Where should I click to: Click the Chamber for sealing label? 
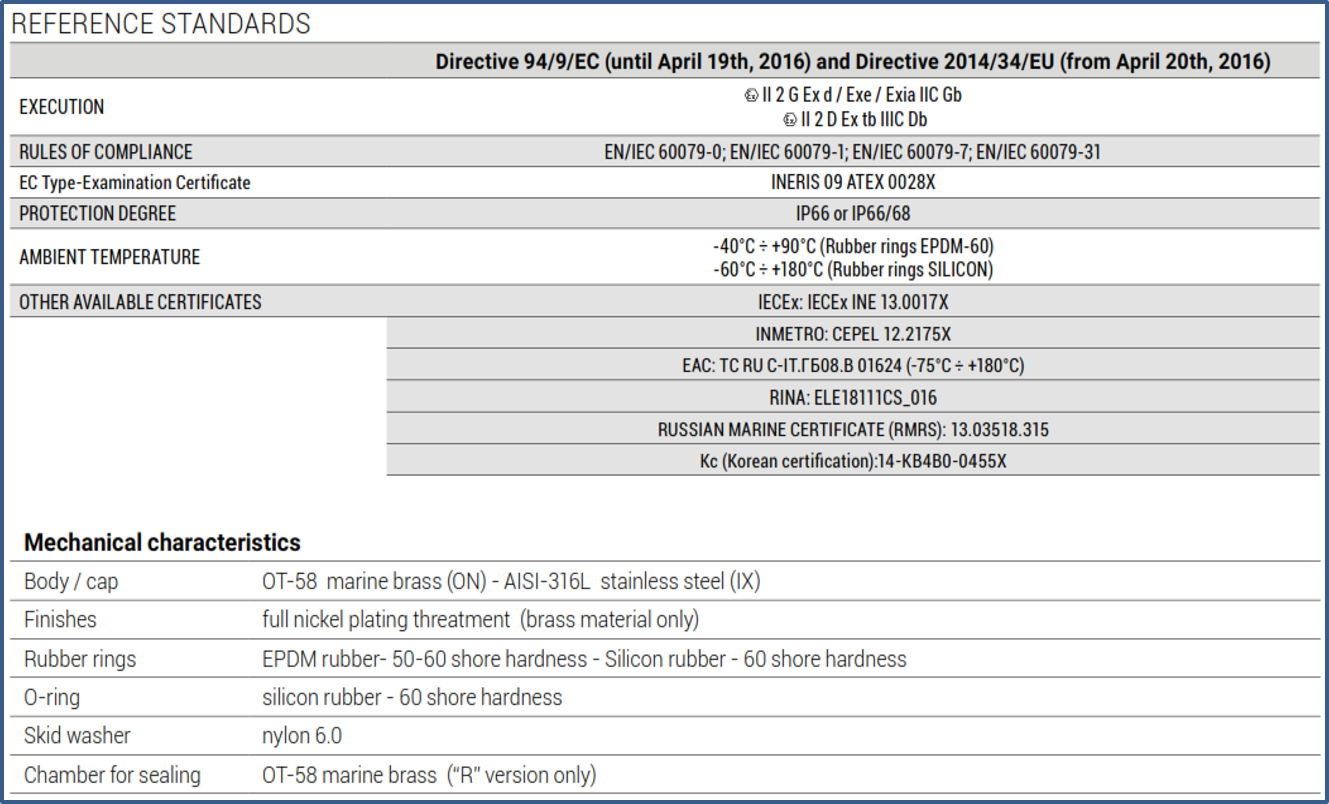112,775
